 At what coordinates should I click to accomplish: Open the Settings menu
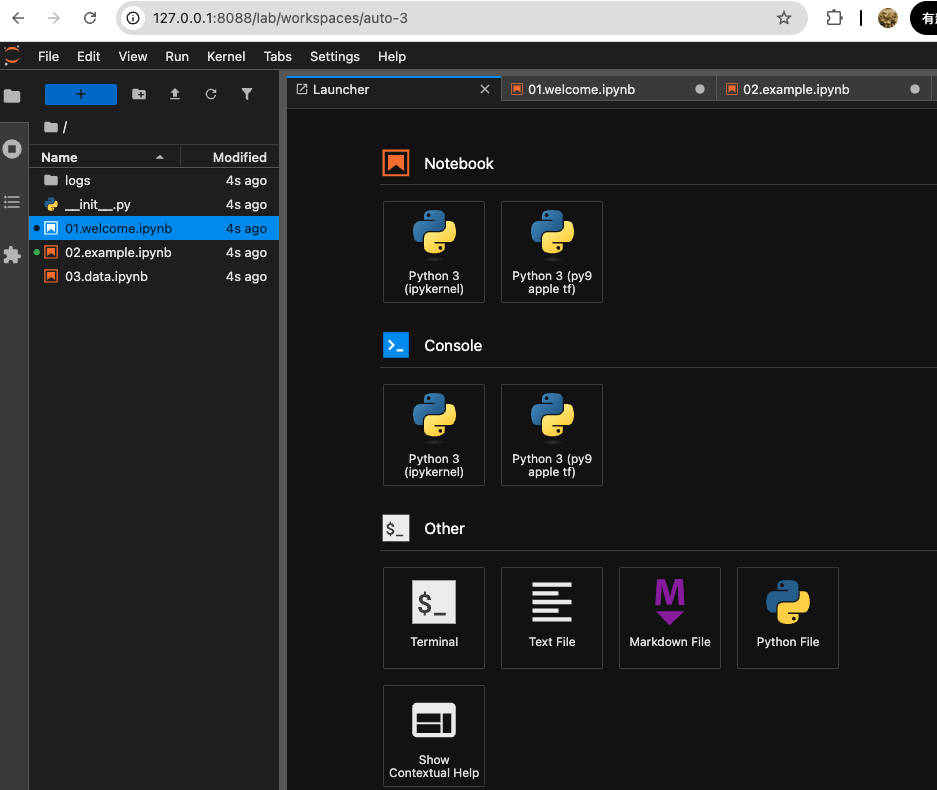point(335,56)
